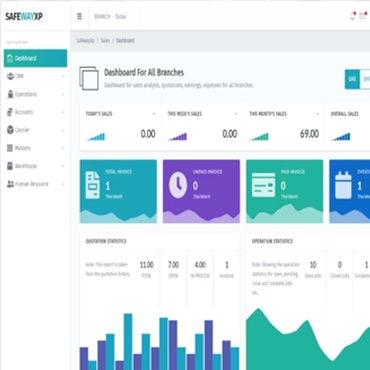
Task: Expand the Masters menu chevron
Action: 63,148
